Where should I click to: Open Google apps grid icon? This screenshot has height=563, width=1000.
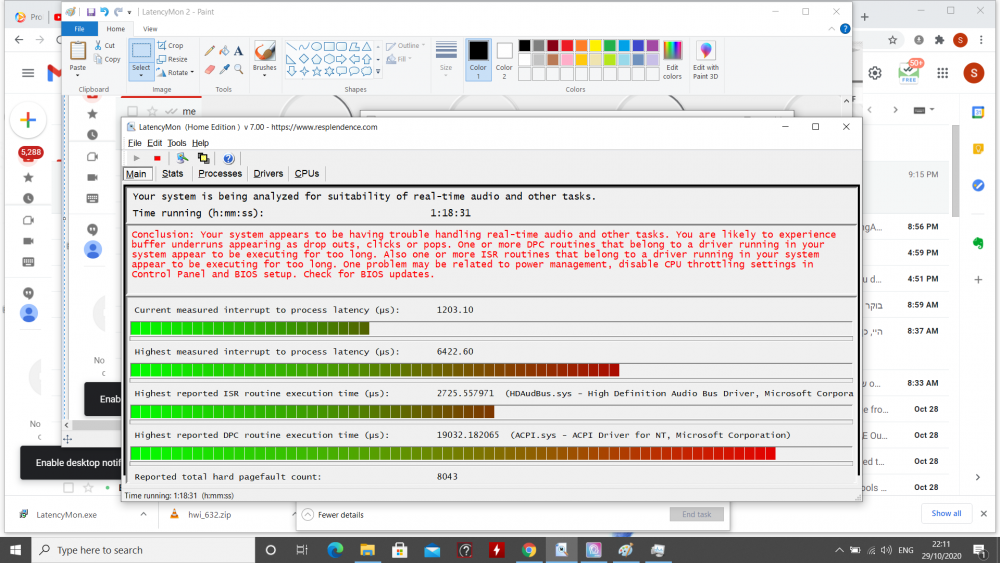[x=943, y=73]
